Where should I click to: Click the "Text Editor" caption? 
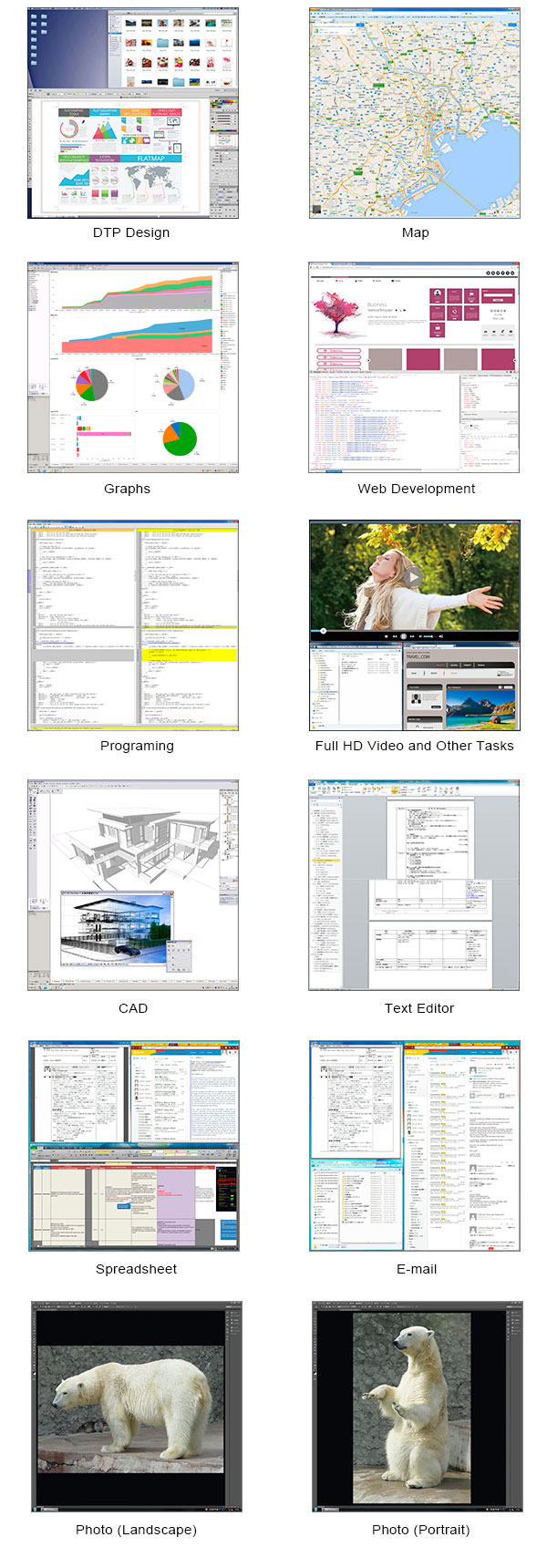coord(419,1008)
